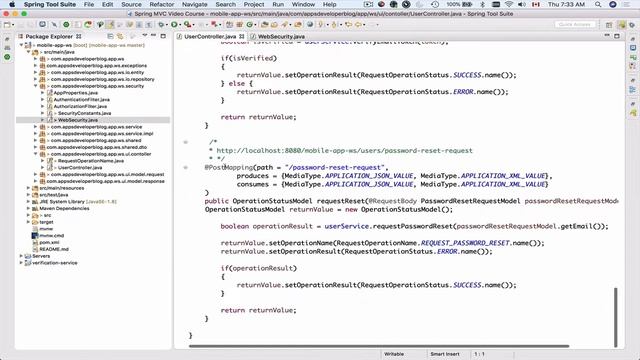Viewport: 640px width, 360px height.
Task: Open AuthenticationFilter.java in the tree
Action: [82, 100]
